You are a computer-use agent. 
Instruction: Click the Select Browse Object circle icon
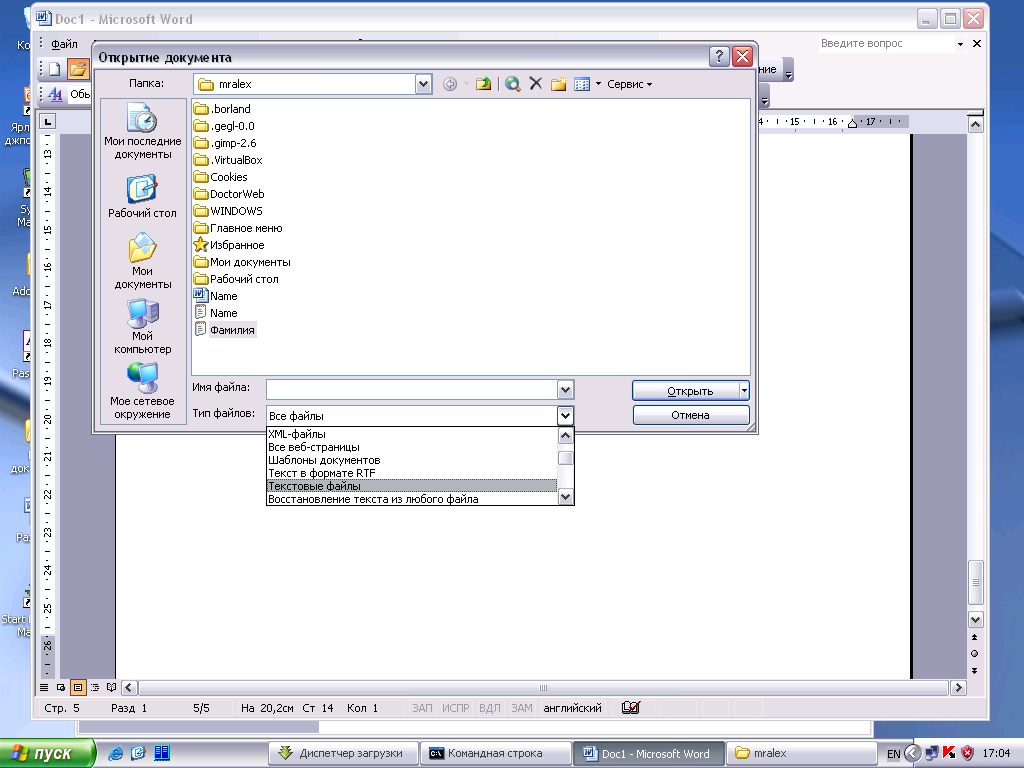(x=974, y=654)
